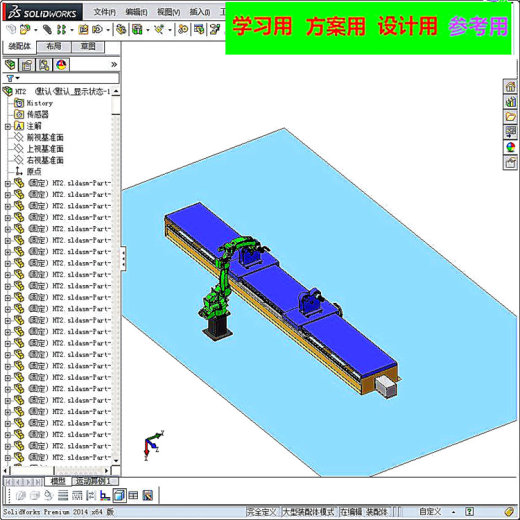Click the colorful picture icon in bottom toolbar
This screenshot has width=520, height=520.
pyautogui.click(x=148, y=496)
